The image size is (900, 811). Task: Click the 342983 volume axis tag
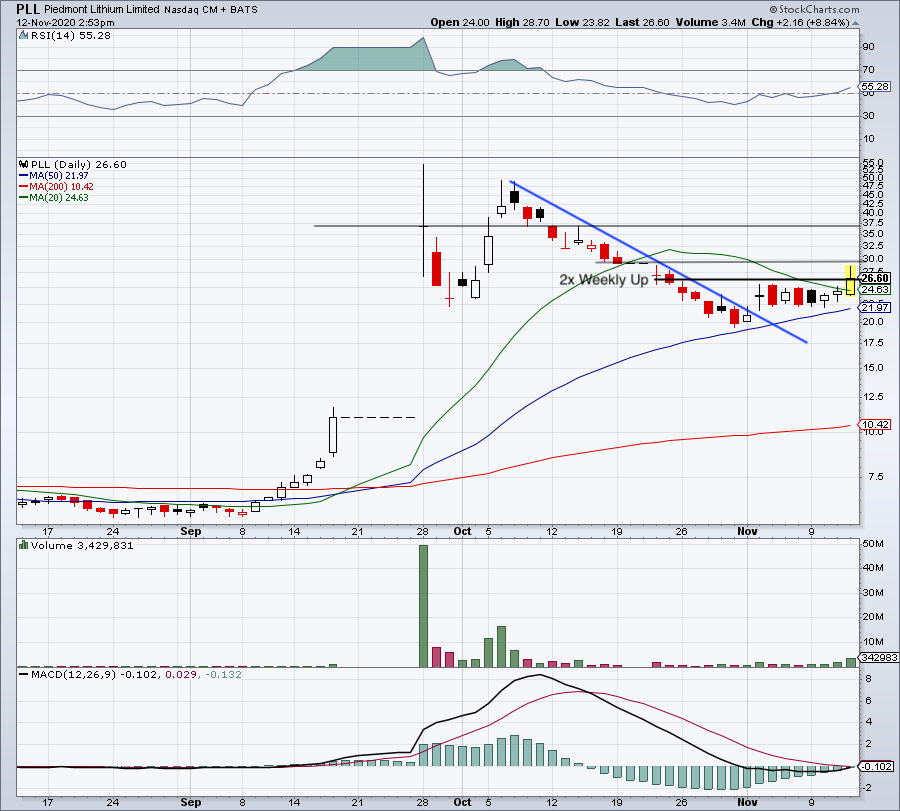878,657
